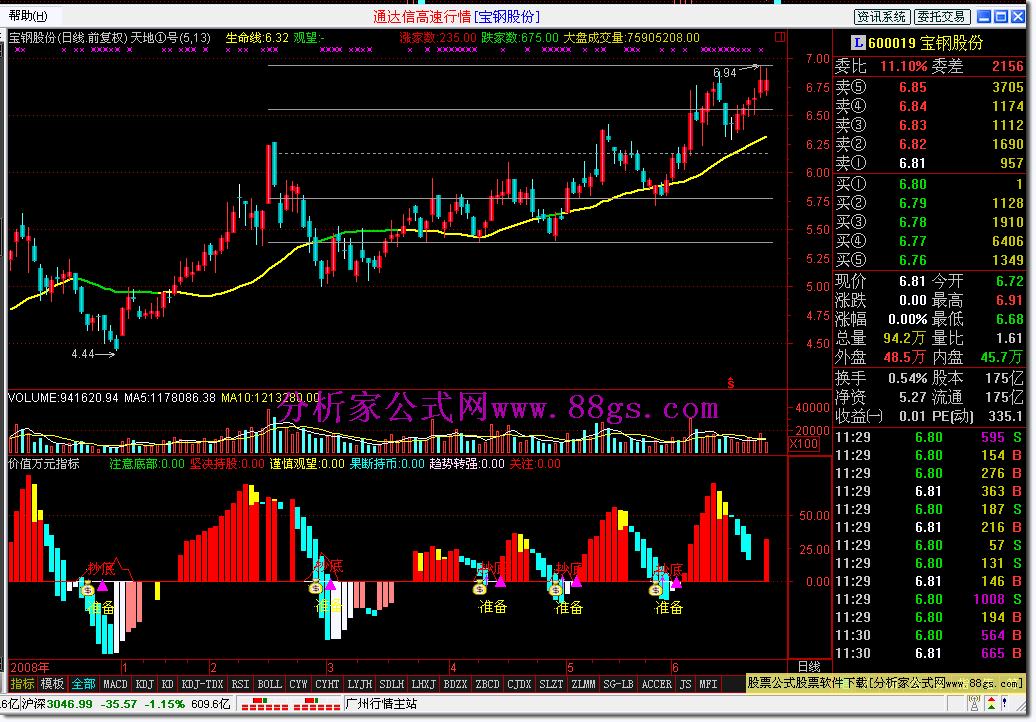The width and height of the screenshot is (1036, 722).
Task: Switch to the ZLMM indicator
Action: click(583, 684)
